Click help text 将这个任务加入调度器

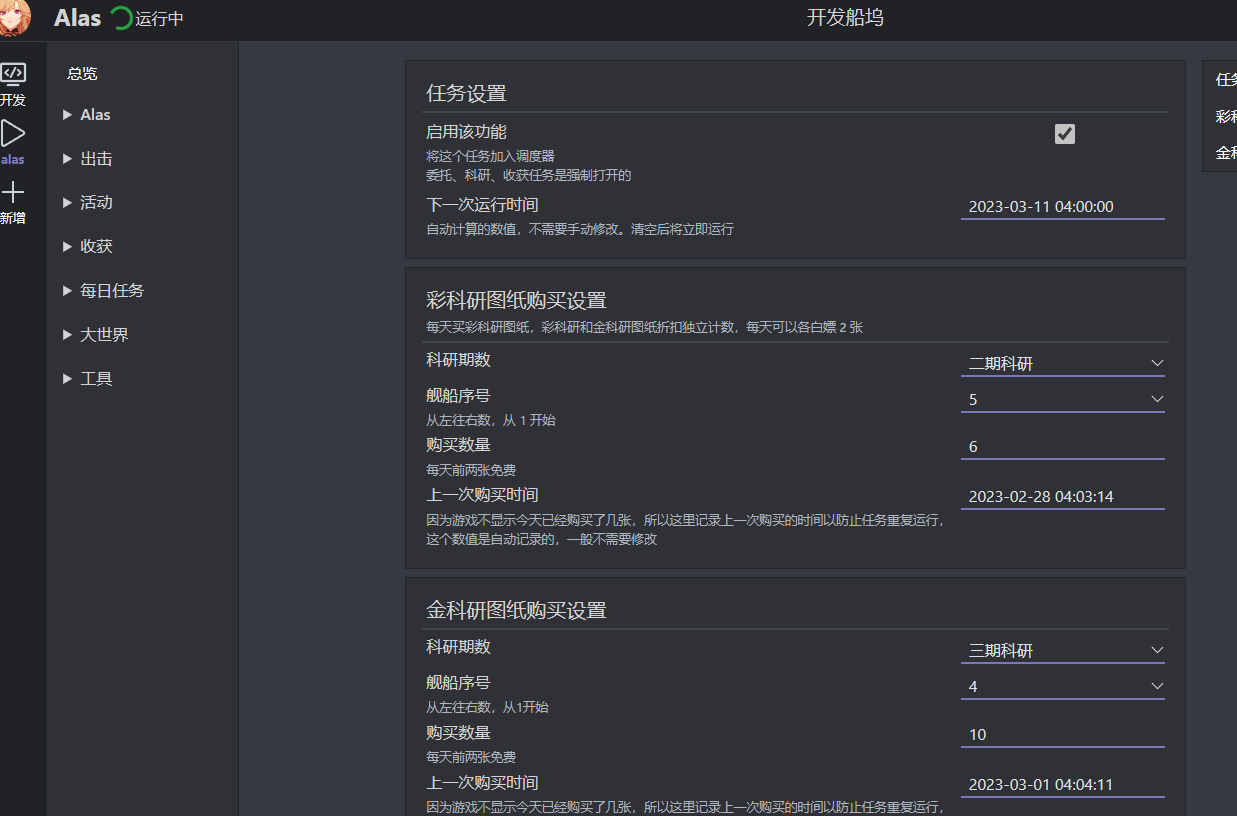[x=490, y=156]
